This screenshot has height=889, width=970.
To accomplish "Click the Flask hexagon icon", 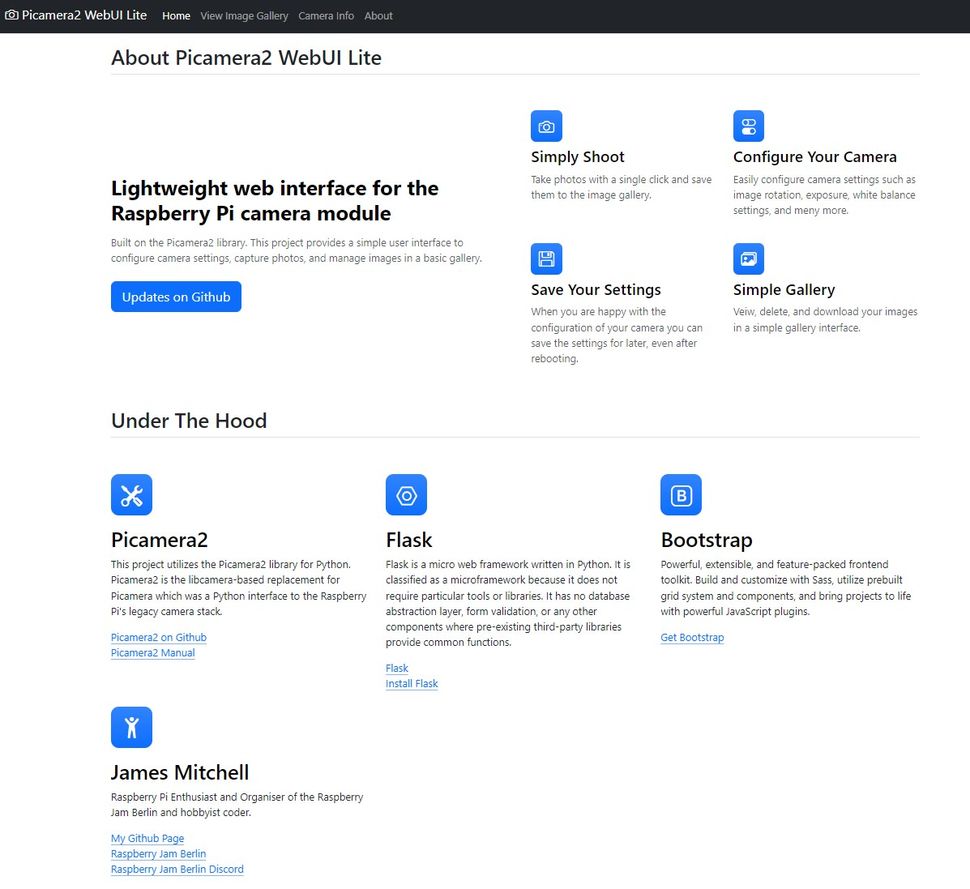I will [406, 495].
